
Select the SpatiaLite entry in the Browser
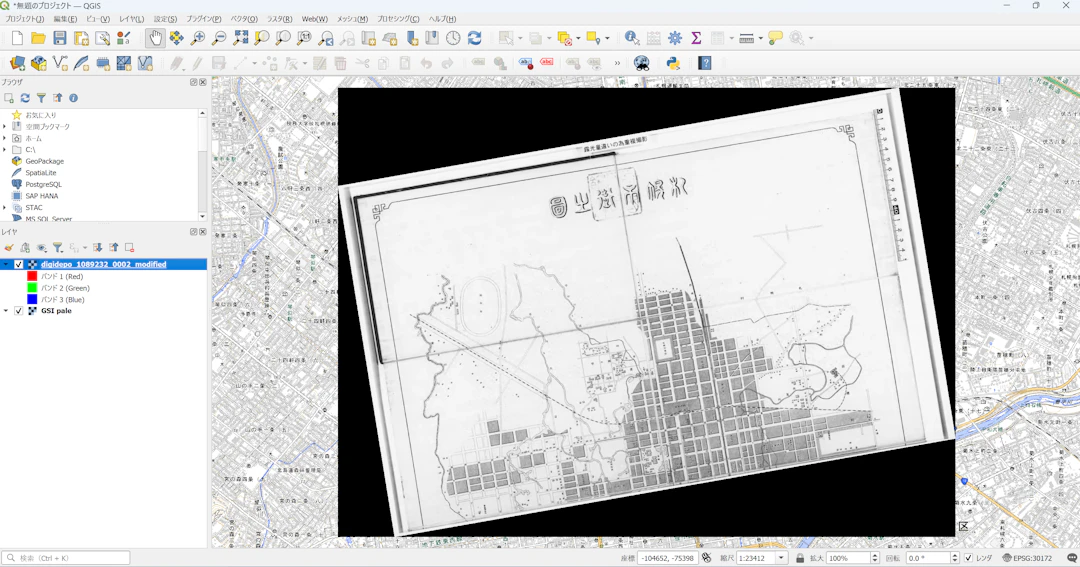(x=41, y=173)
